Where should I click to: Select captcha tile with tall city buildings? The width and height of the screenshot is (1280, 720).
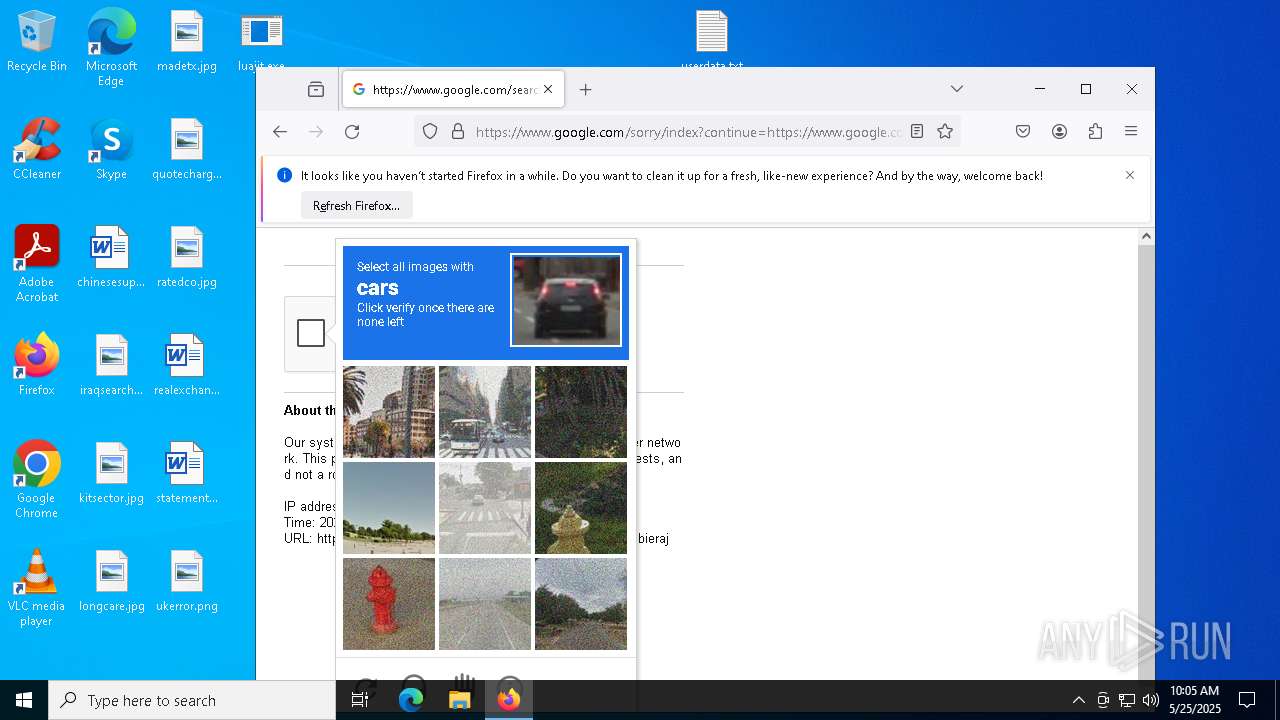389,412
